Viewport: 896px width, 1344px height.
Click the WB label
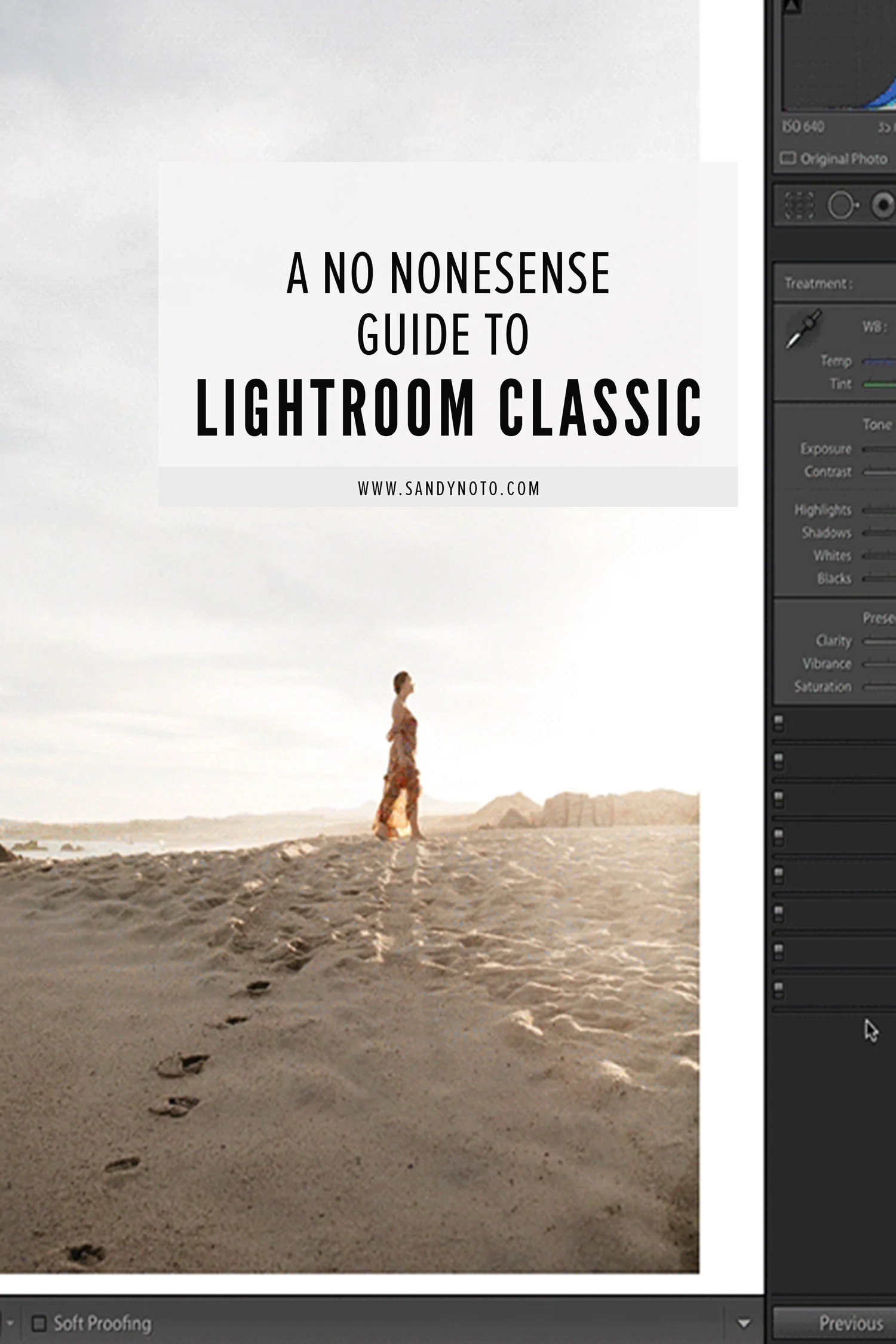click(x=874, y=327)
